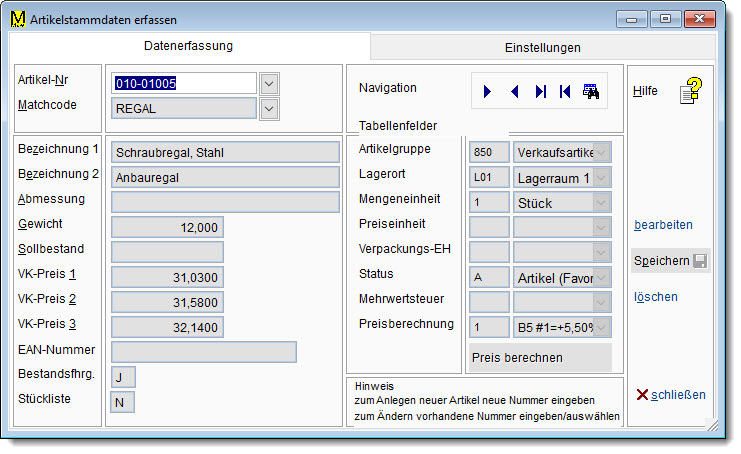
Task: Click the bearbeiten link
Action: click(x=662, y=225)
